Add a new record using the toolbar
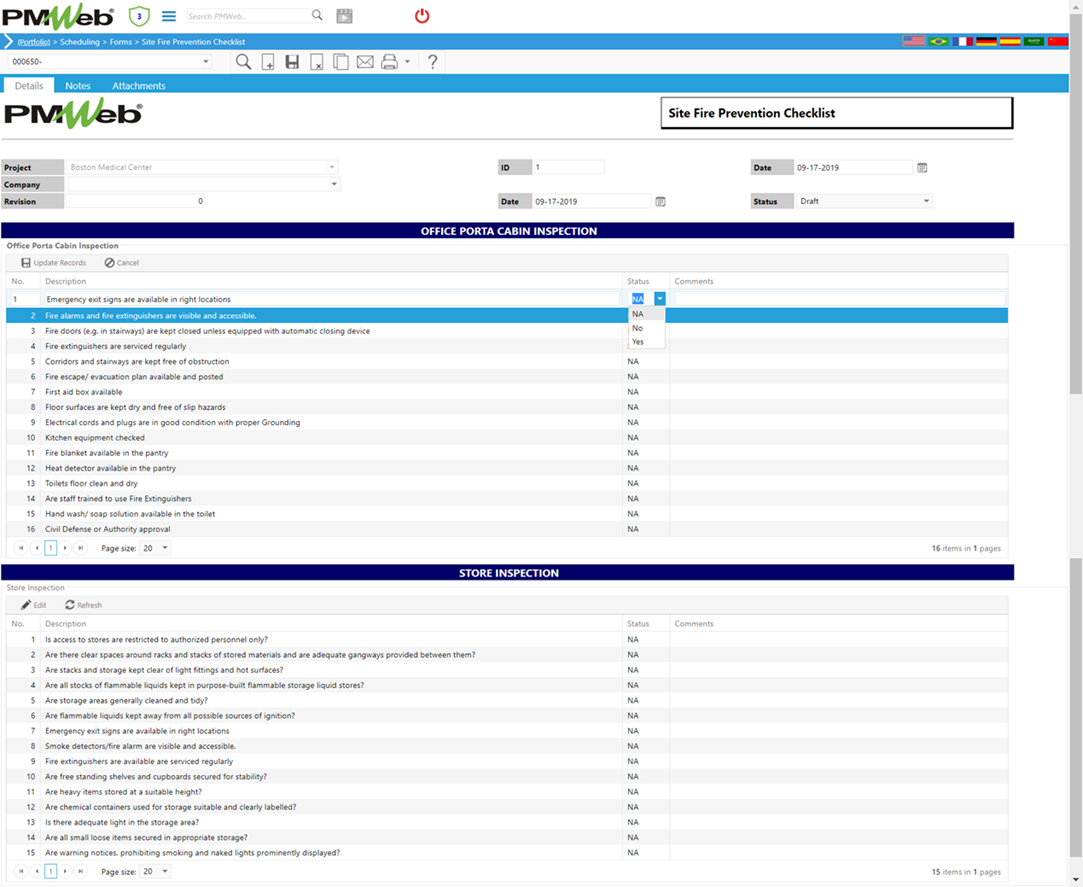Screen dimensions: 1083x887 tap(268, 62)
